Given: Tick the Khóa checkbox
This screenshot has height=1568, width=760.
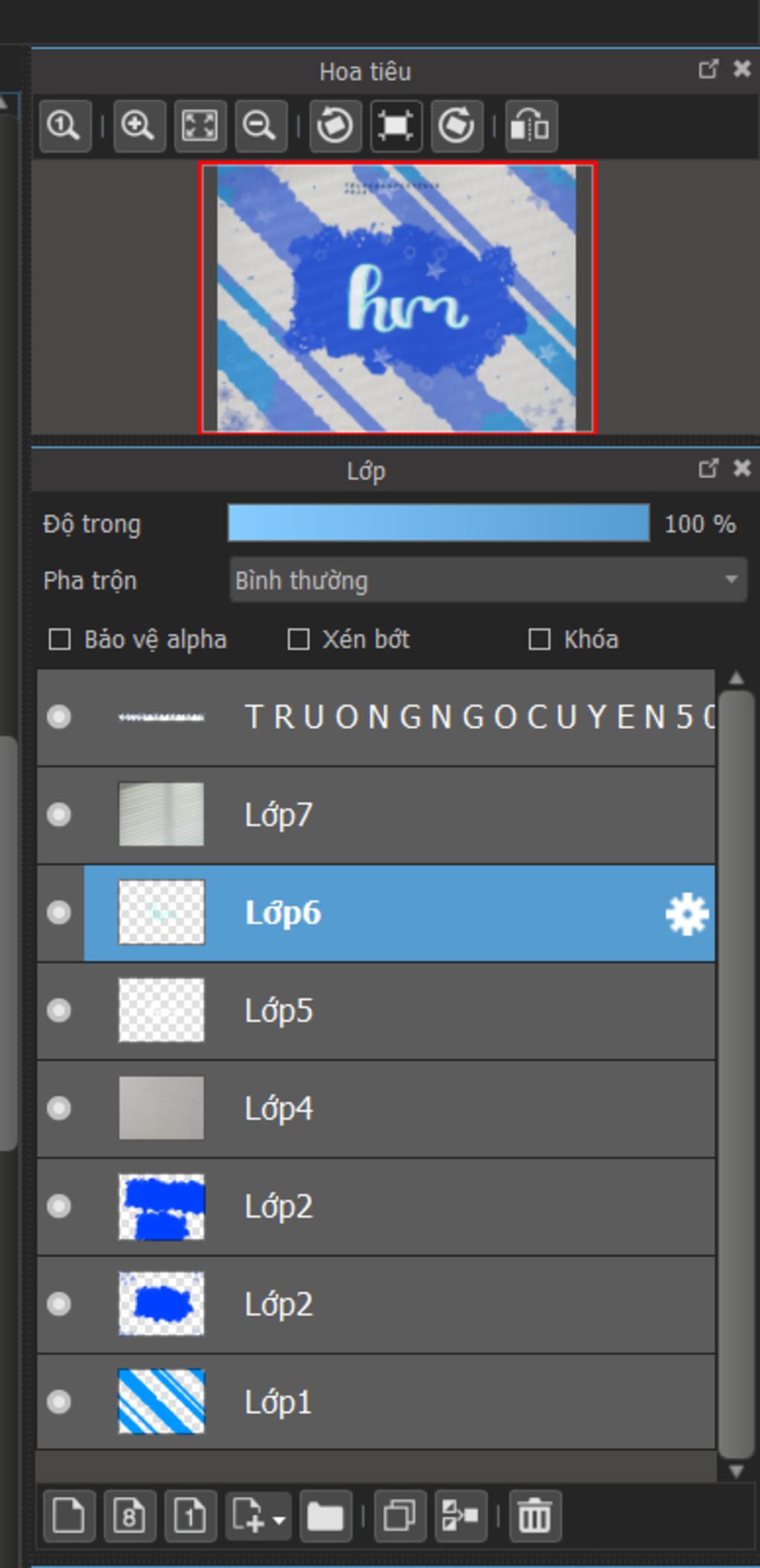Looking at the screenshot, I should [x=540, y=639].
